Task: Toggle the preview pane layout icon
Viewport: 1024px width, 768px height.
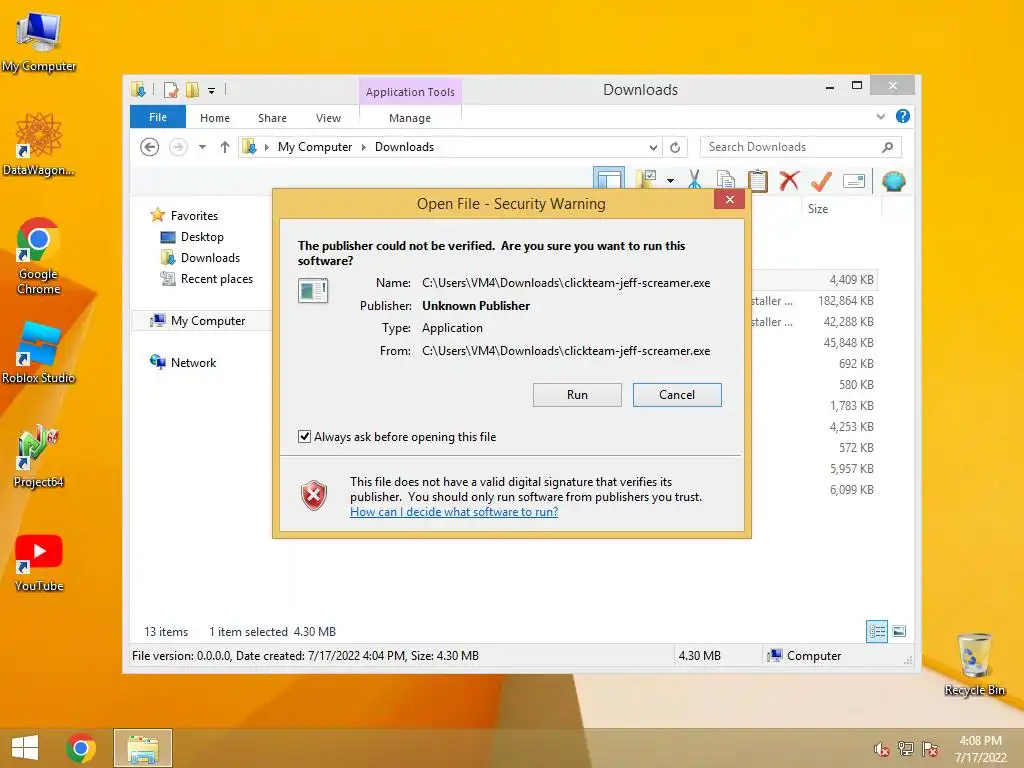Action: point(609,180)
